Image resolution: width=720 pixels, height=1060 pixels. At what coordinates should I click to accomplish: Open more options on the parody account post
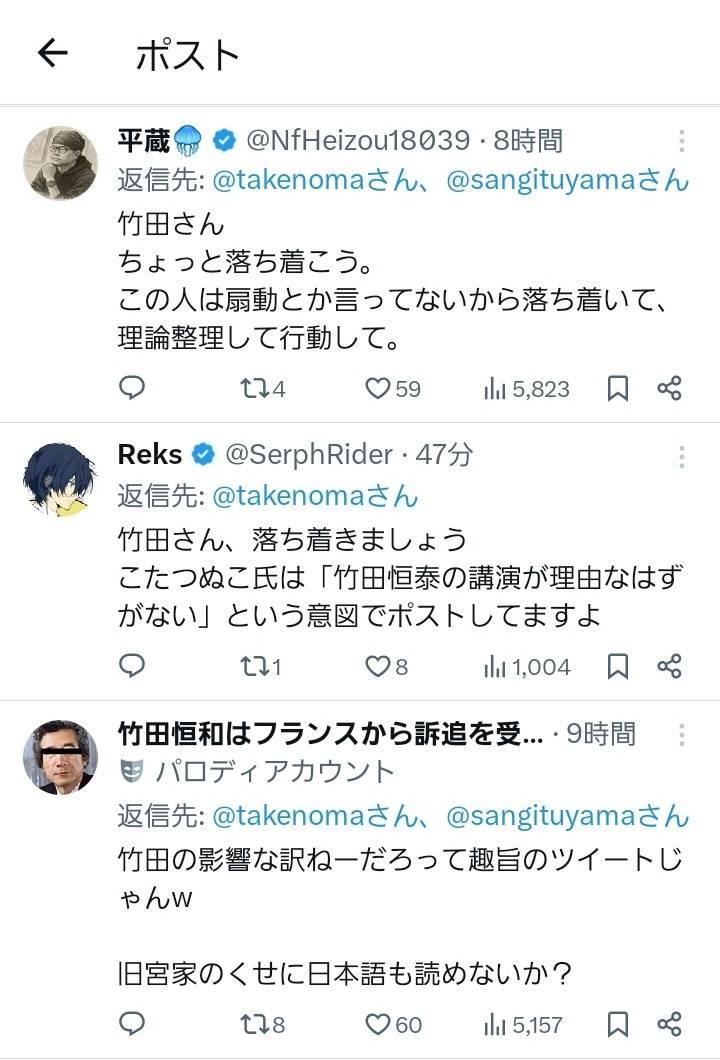point(681,735)
